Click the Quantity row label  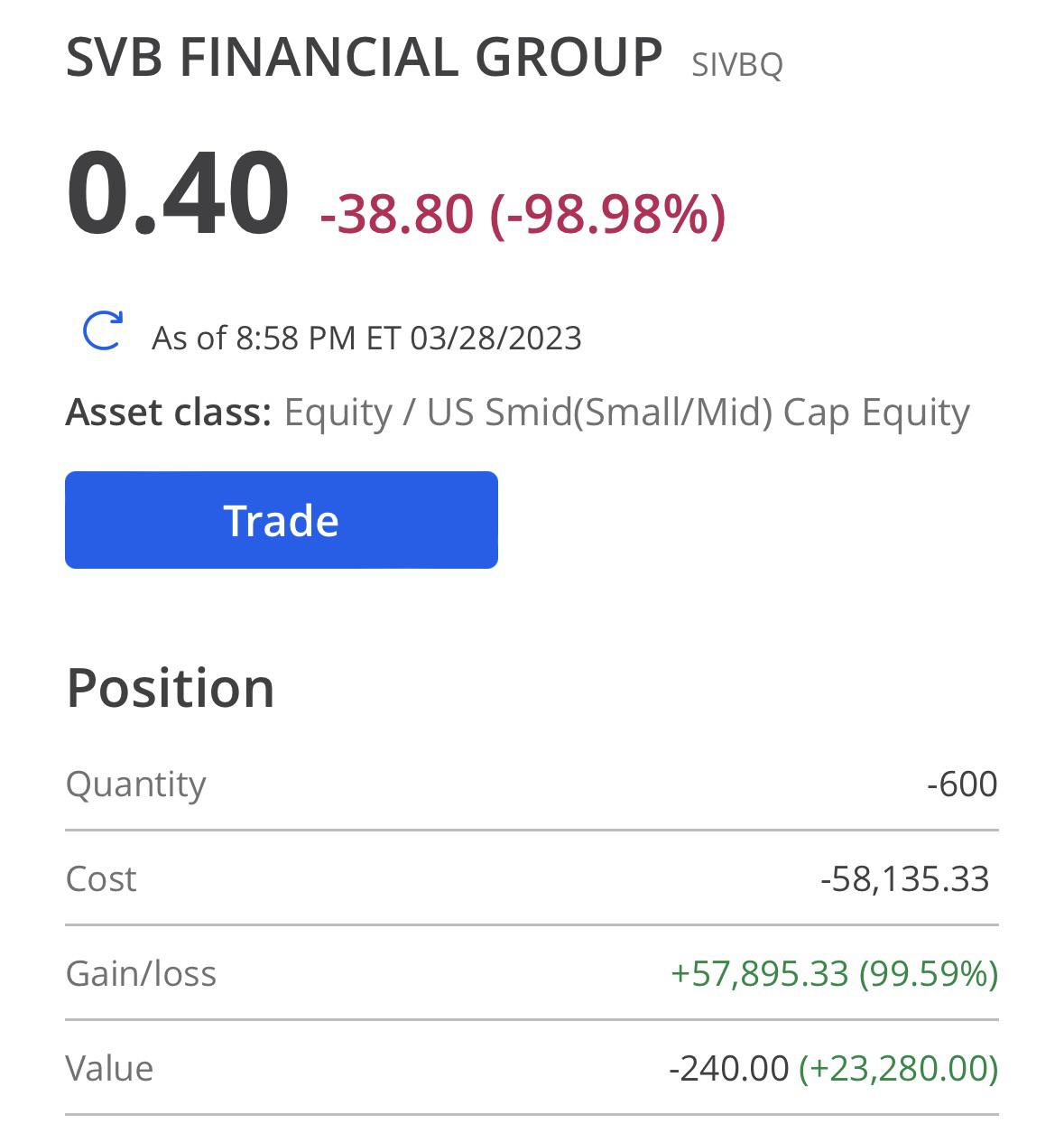click(135, 784)
